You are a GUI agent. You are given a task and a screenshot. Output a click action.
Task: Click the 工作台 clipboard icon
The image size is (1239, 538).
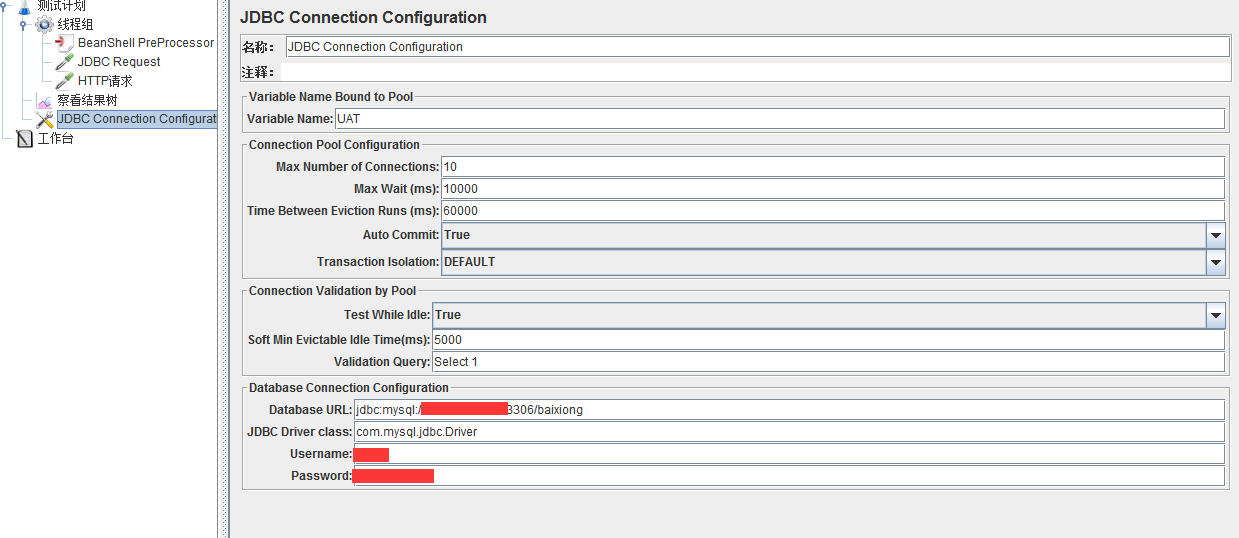tap(25, 139)
